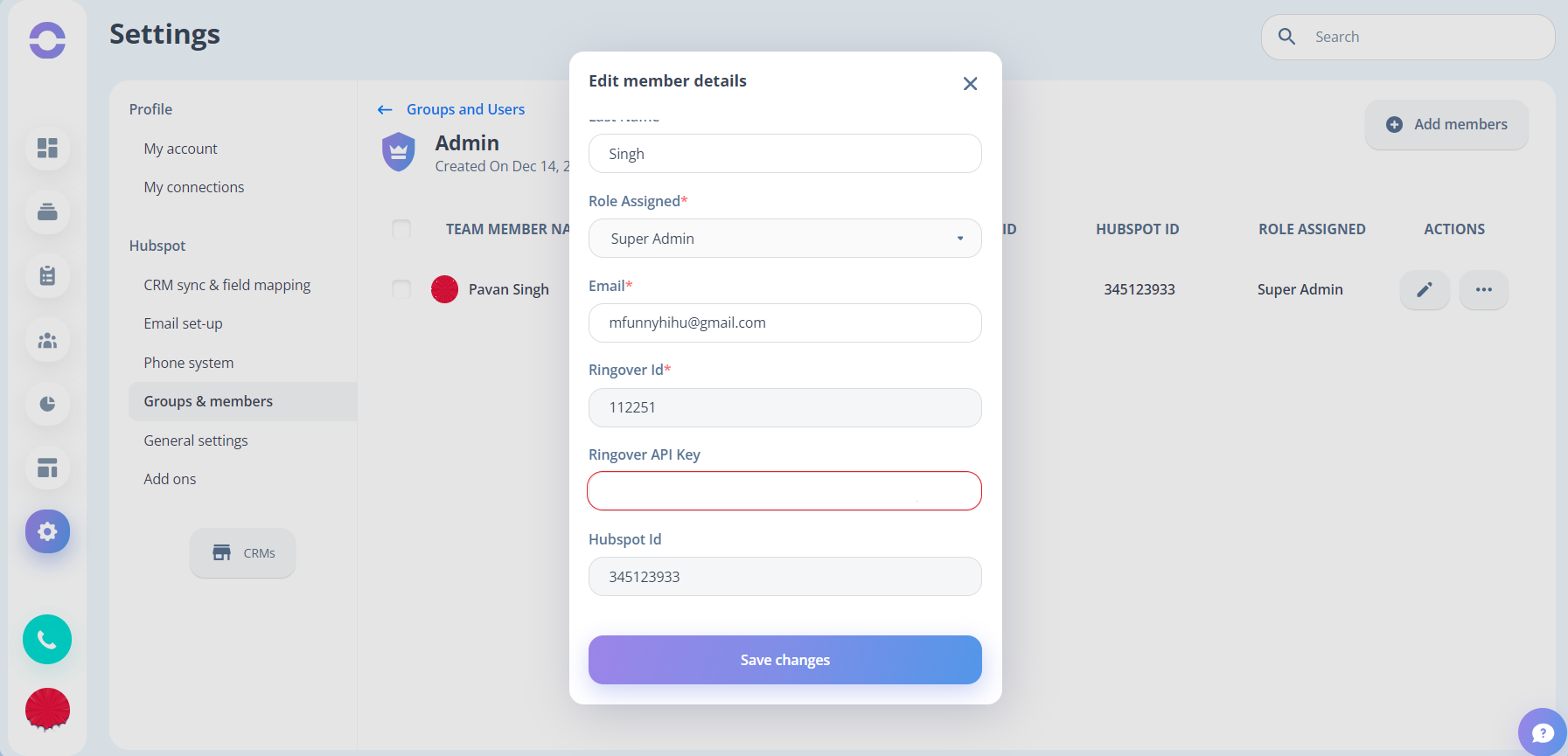
Task: Focus the Ringover API Key input field
Action: pos(784,491)
